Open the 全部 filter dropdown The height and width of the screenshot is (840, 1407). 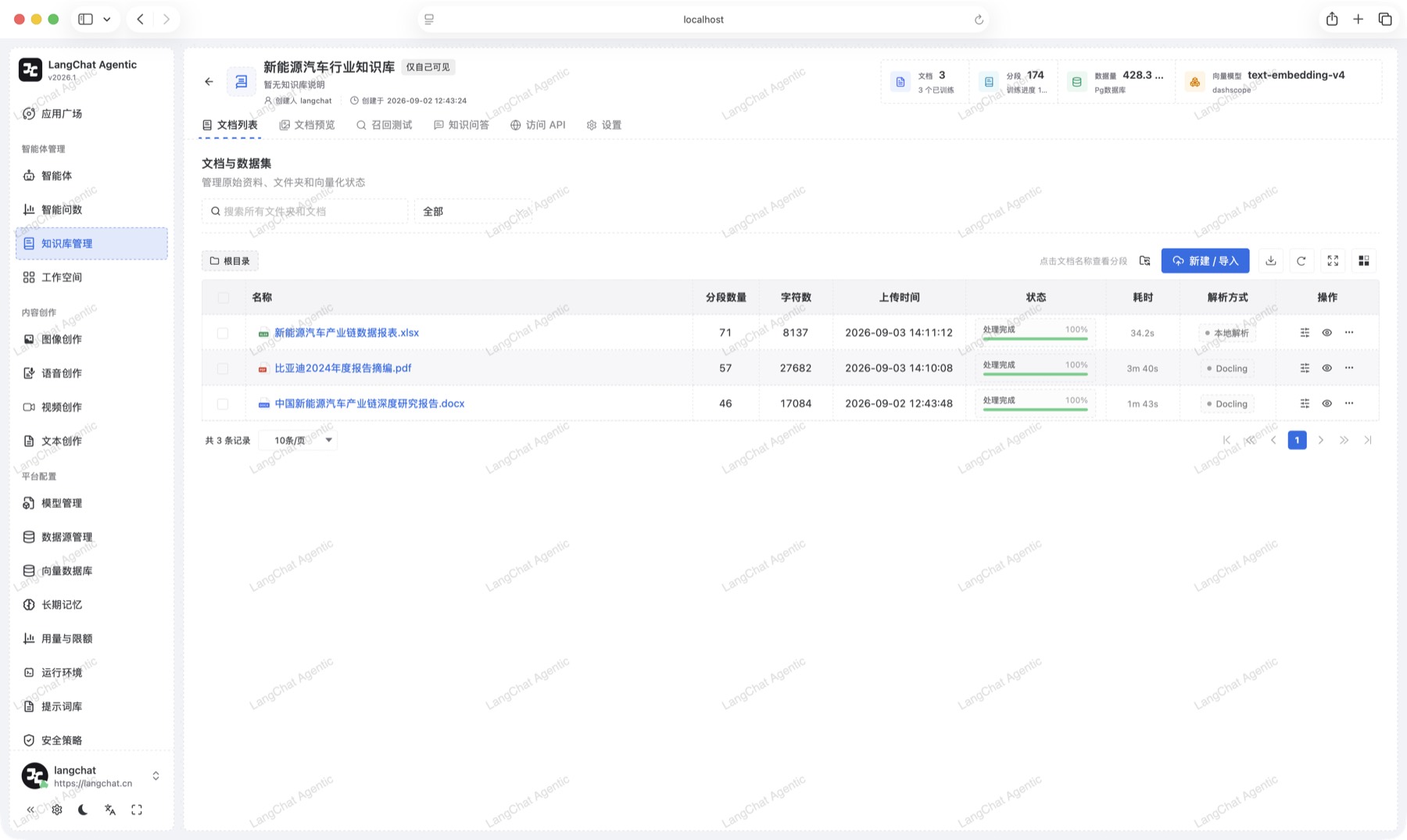[472, 212]
